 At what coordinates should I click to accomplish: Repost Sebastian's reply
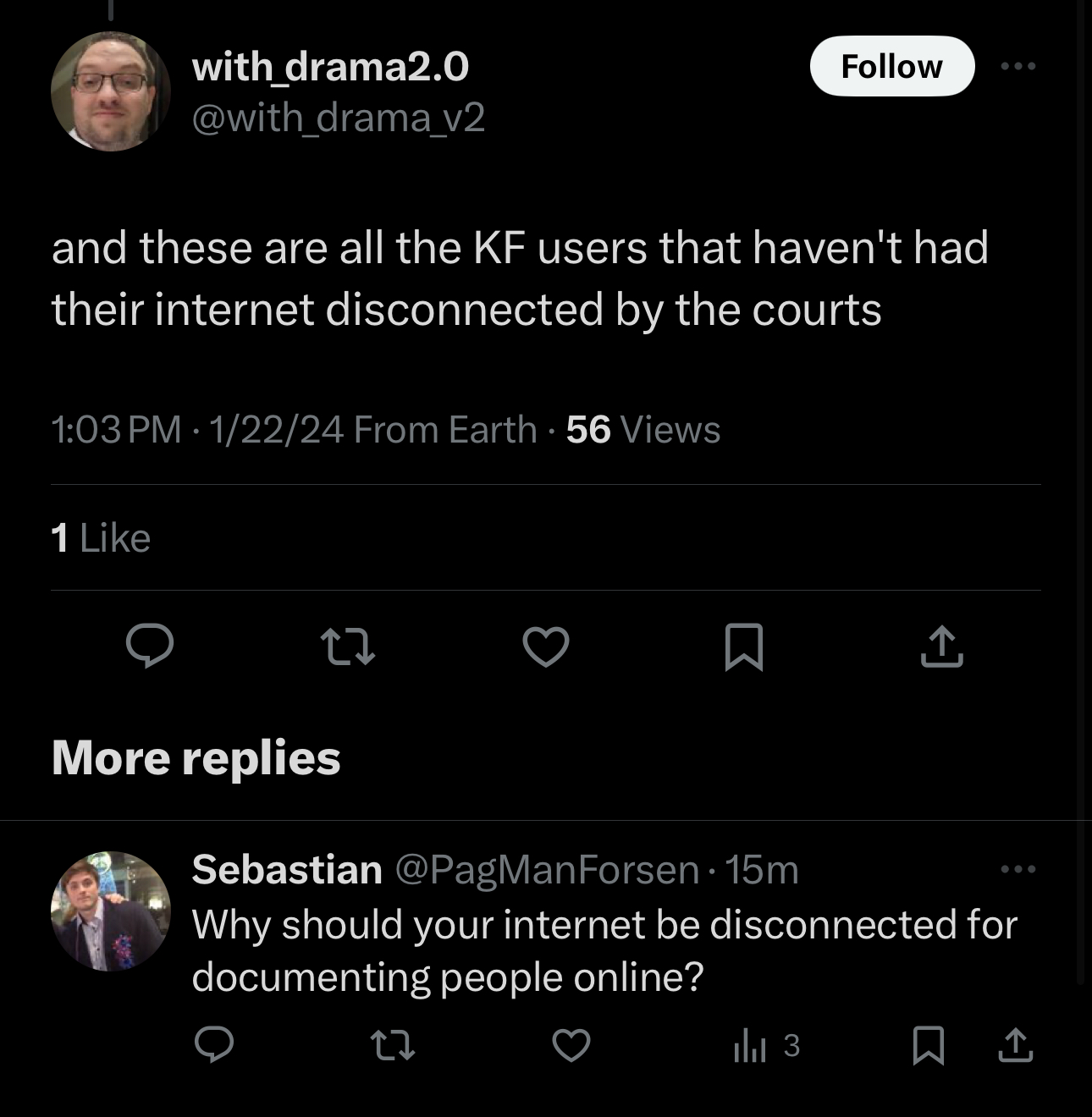click(394, 1044)
